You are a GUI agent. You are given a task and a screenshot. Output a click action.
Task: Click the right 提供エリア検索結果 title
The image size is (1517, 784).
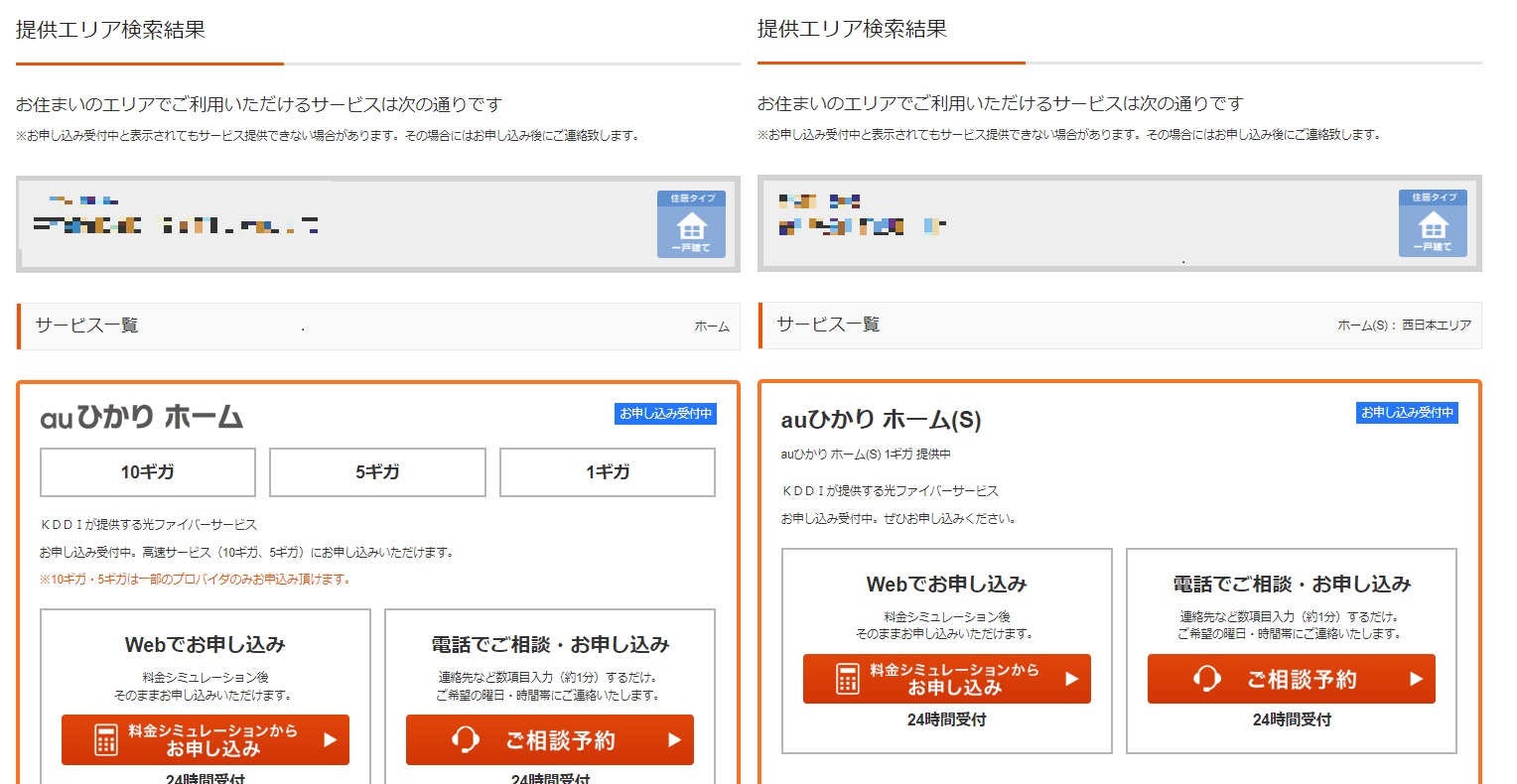[x=852, y=29]
